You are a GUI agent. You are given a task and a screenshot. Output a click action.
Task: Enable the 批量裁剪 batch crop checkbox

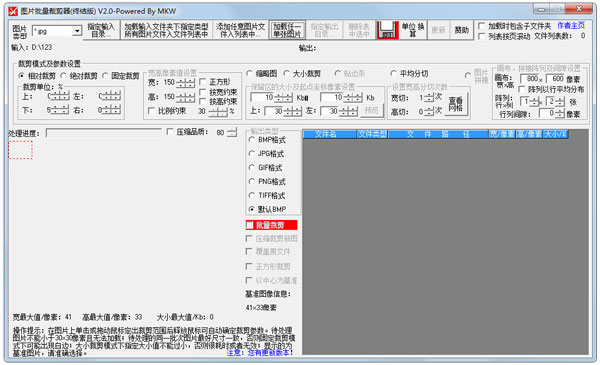[x=250, y=225]
